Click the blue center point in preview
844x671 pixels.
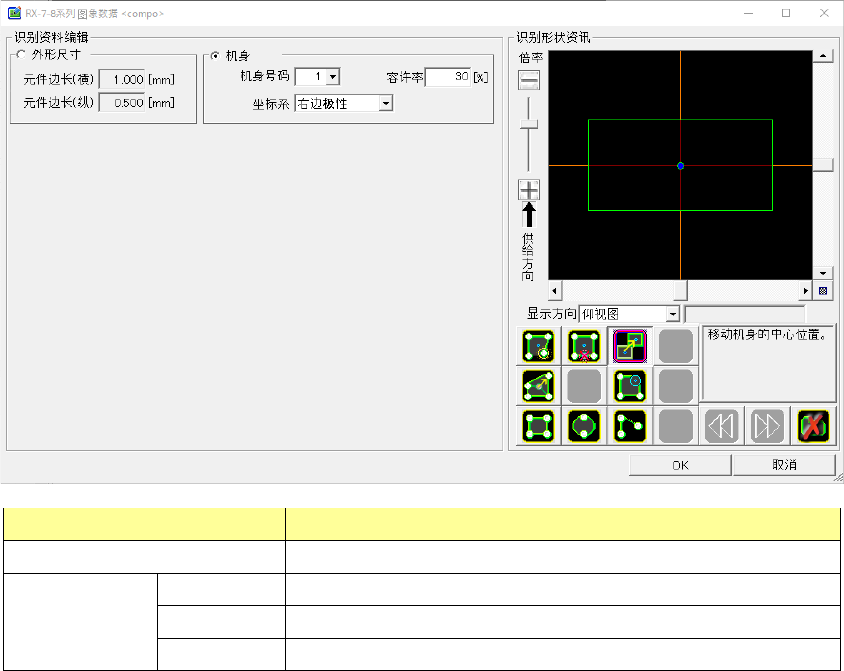(x=680, y=166)
